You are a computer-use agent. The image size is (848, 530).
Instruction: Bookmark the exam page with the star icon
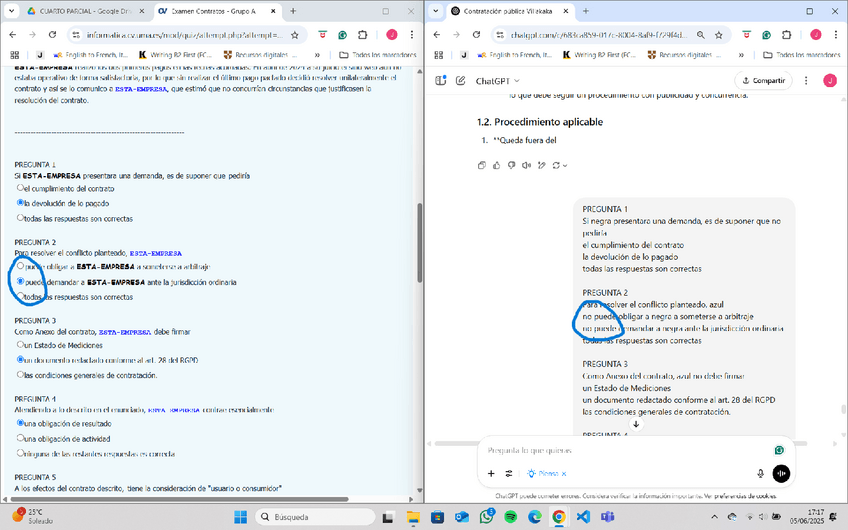click(x=295, y=35)
